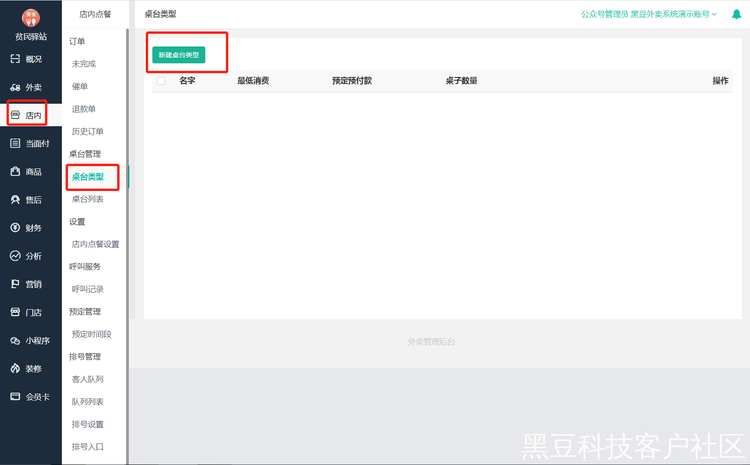The image size is (750, 465).
Task: Open 呼叫记录 submenu item
Action: (88, 289)
